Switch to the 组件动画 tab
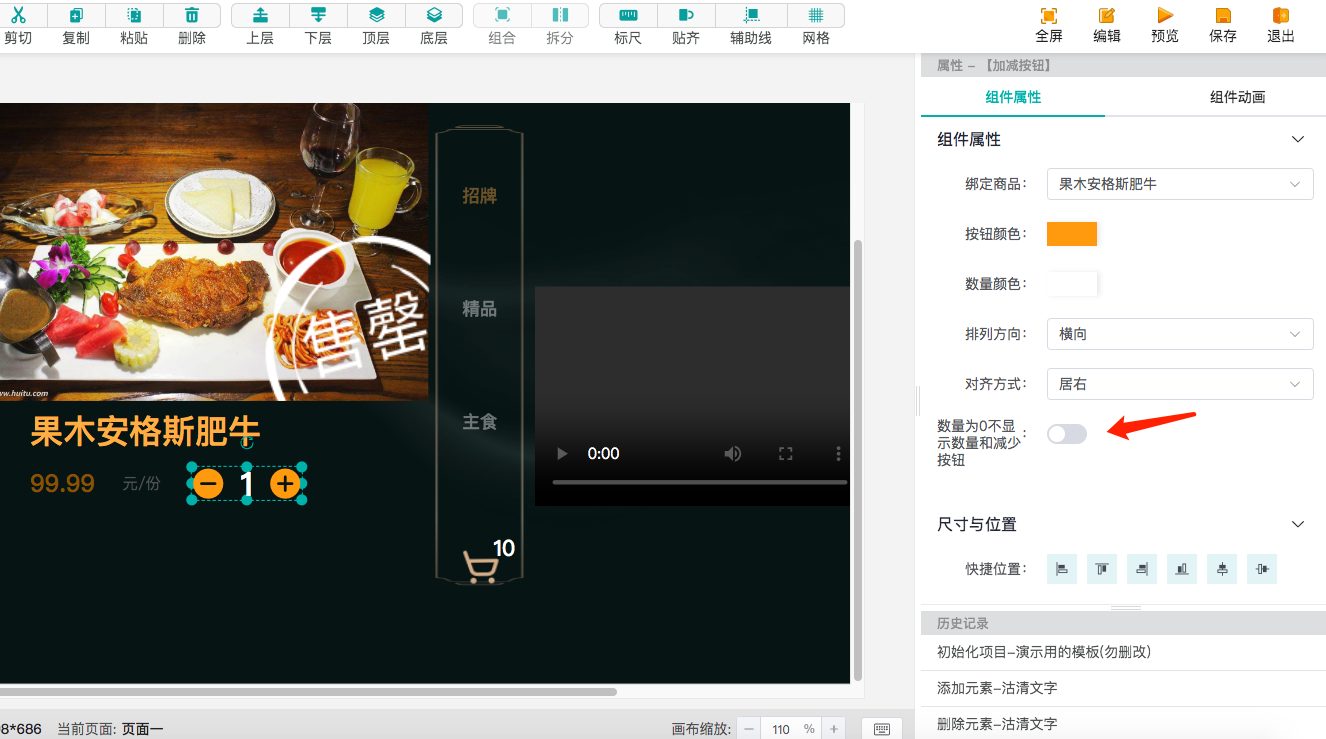Image resolution: width=1326 pixels, height=739 pixels. [1236, 97]
